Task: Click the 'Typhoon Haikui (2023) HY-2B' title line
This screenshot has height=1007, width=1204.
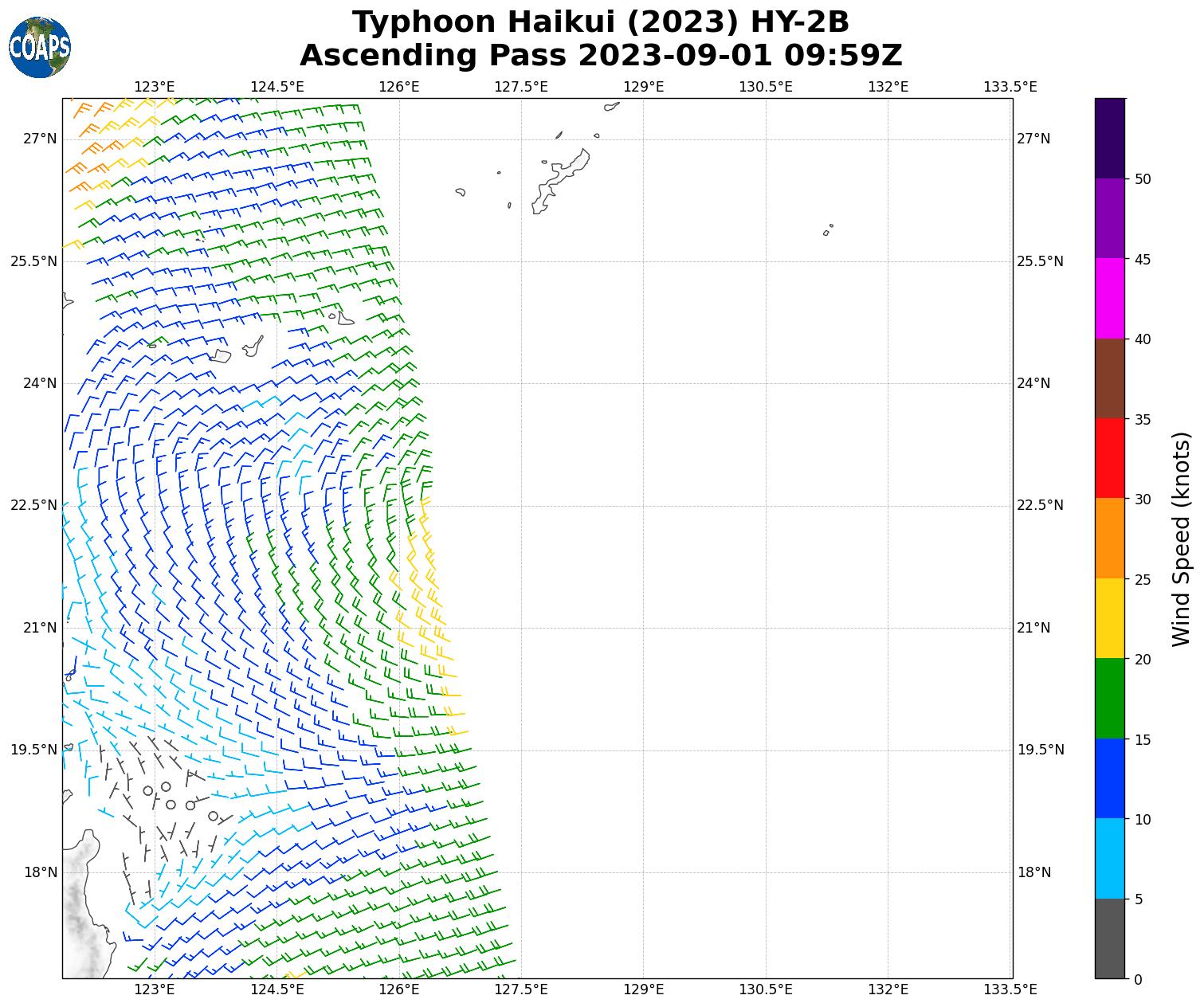Action: point(601,22)
